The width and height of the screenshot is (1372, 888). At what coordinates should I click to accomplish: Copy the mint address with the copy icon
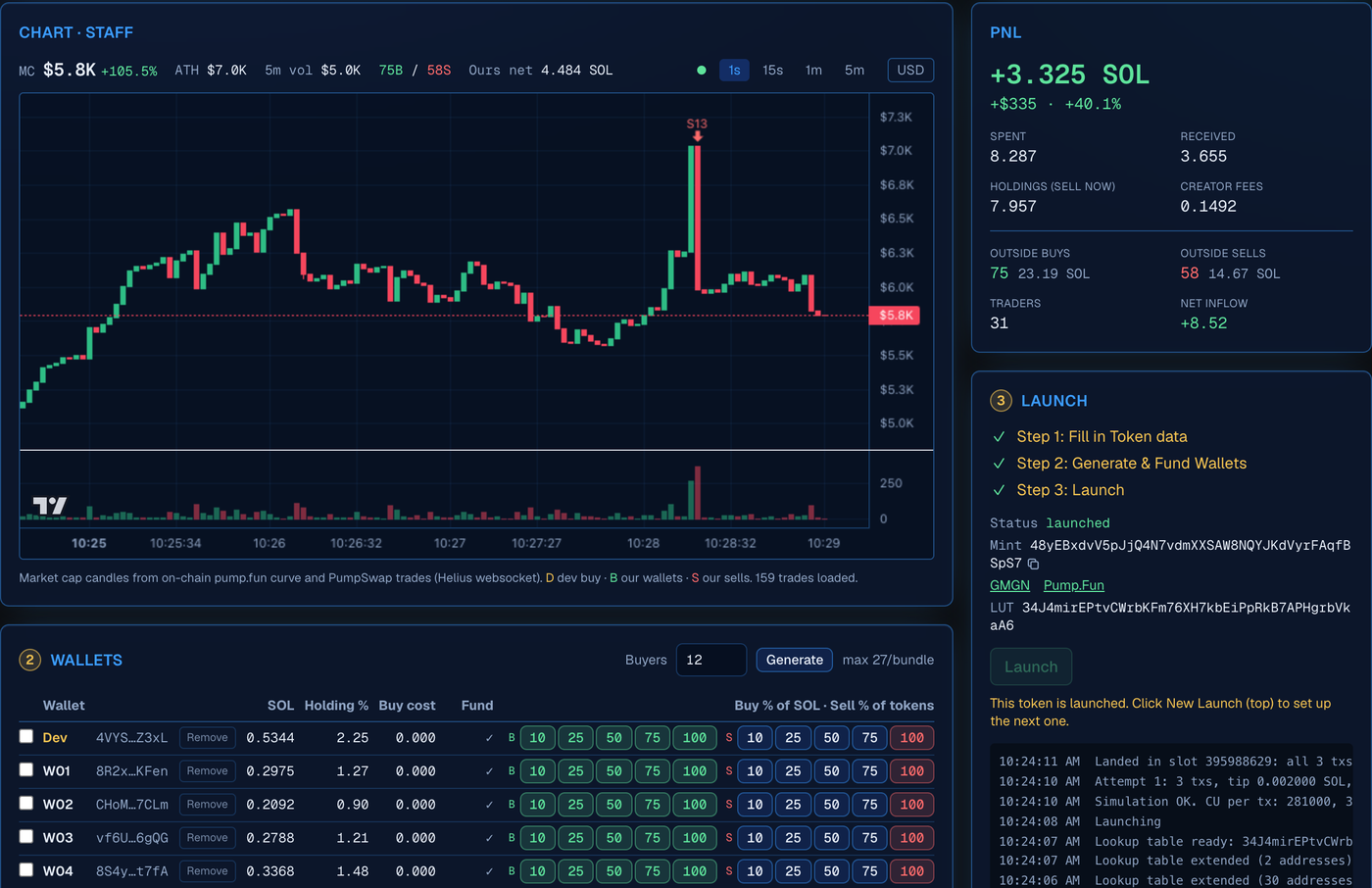1033,565
